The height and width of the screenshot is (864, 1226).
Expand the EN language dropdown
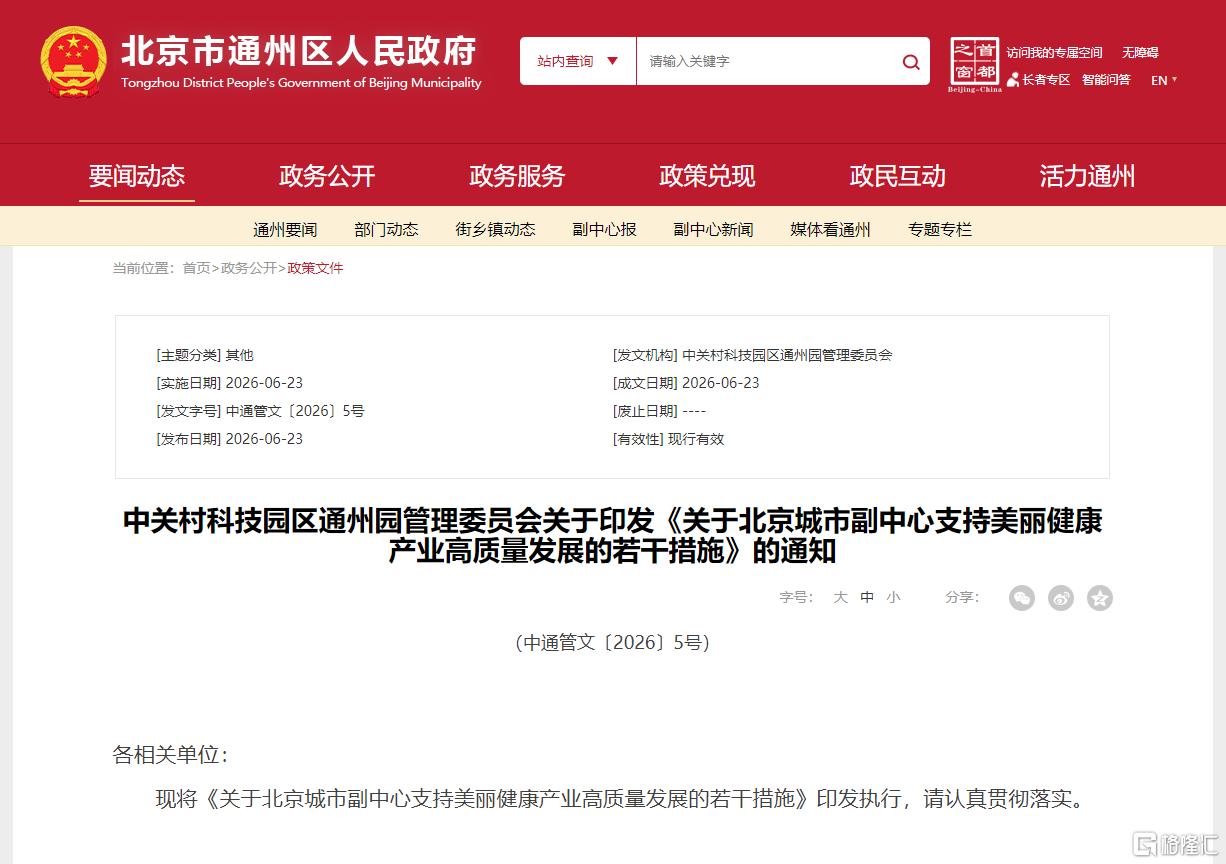(x=1164, y=80)
